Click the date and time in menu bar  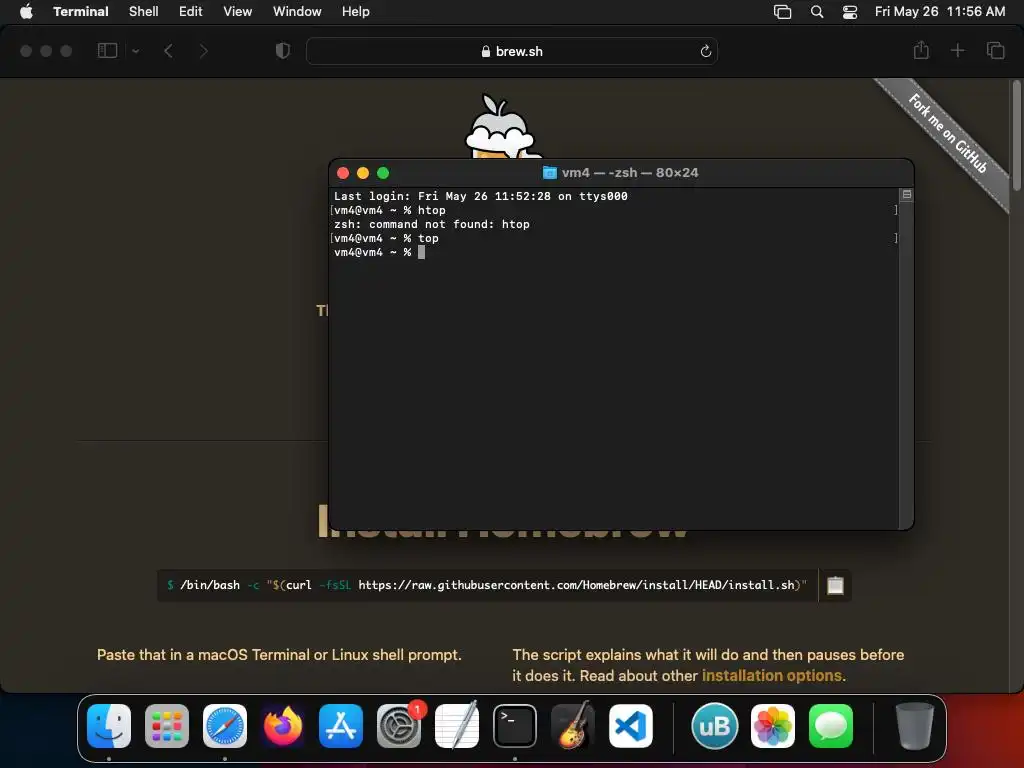(x=939, y=11)
